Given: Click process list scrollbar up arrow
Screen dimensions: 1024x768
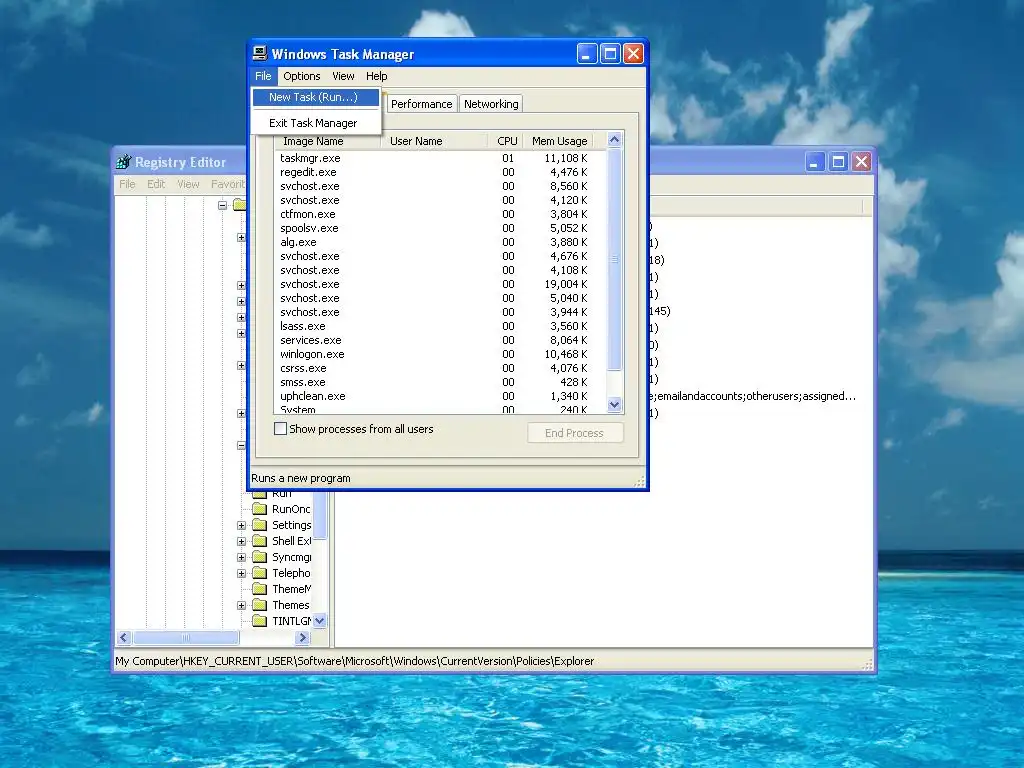Looking at the screenshot, I should pos(614,139).
